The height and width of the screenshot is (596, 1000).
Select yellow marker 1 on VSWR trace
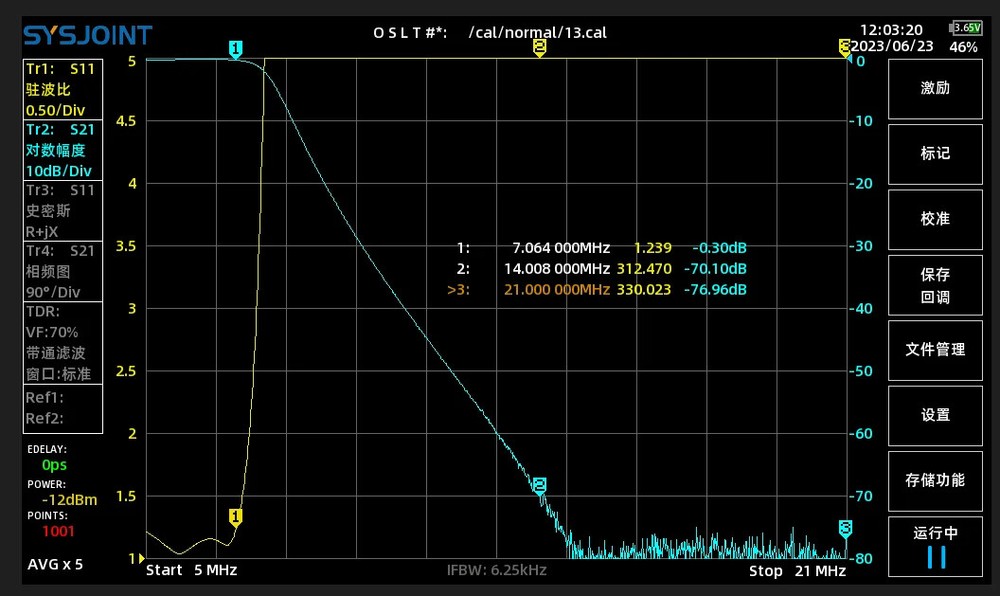coord(235,517)
